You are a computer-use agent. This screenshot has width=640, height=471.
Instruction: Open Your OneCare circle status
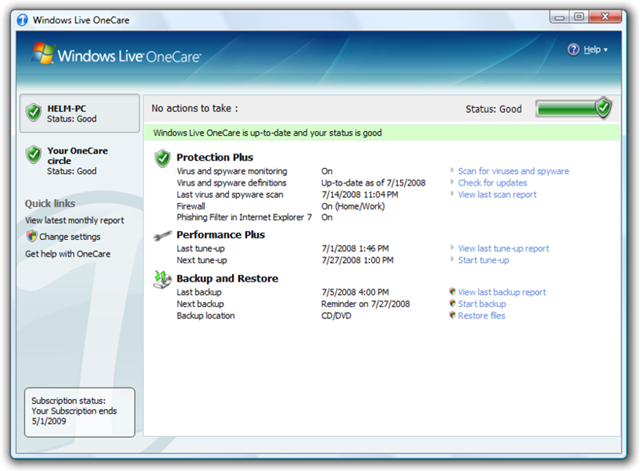click(x=77, y=161)
